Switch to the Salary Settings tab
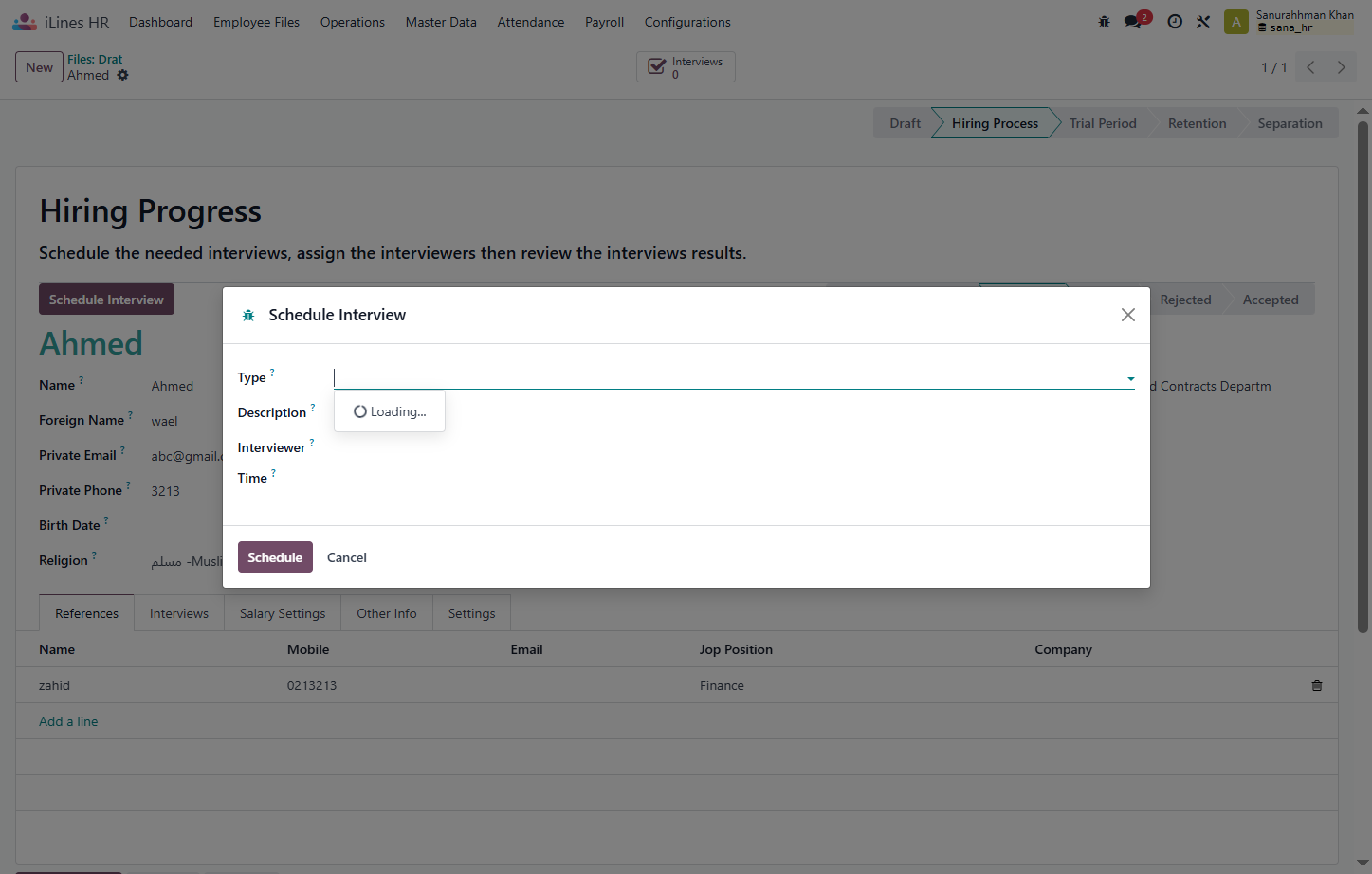This screenshot has width=1372, height=874. [283, 613]
